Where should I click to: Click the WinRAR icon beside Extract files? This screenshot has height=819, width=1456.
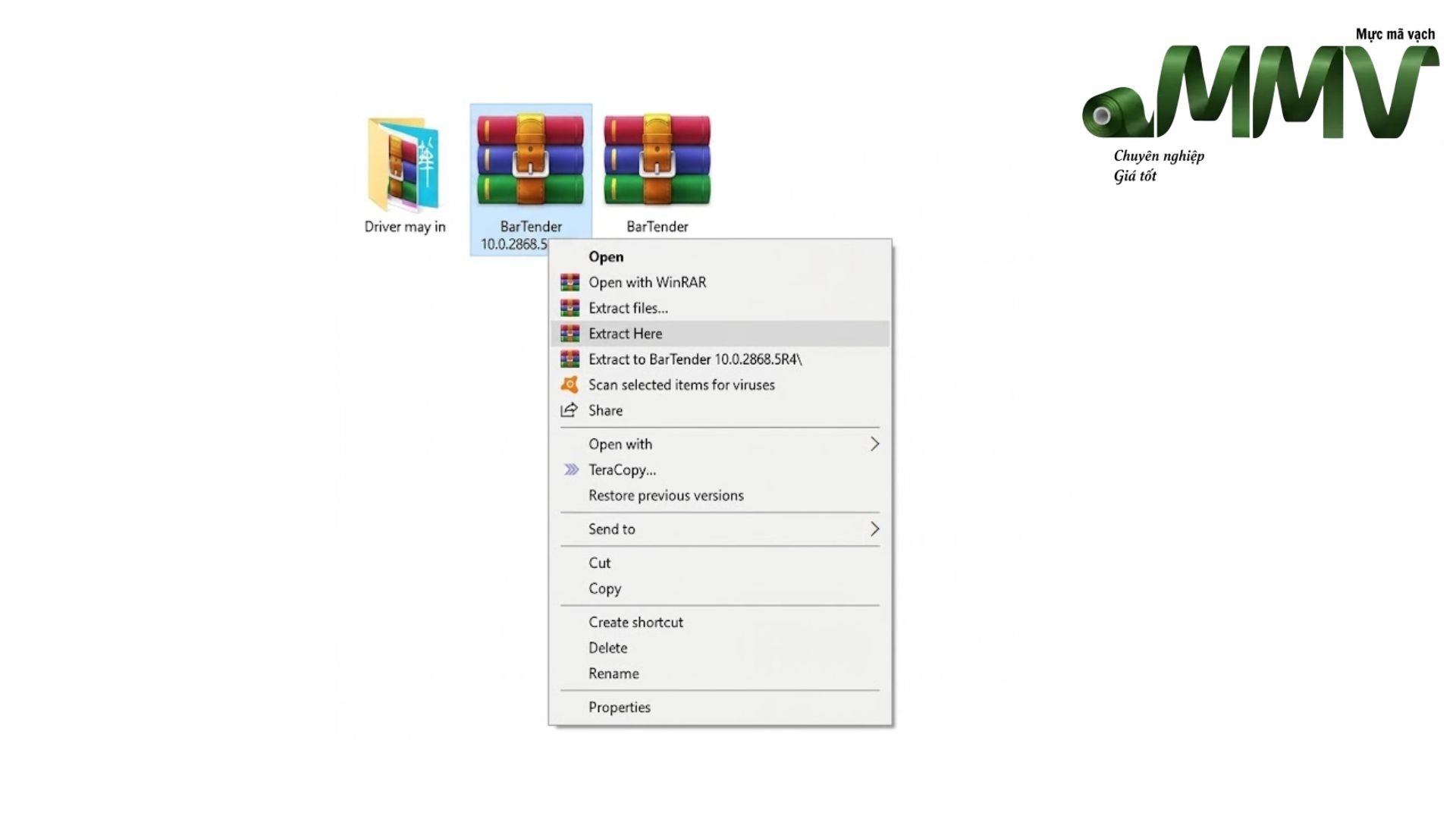(x=570, y=309)
